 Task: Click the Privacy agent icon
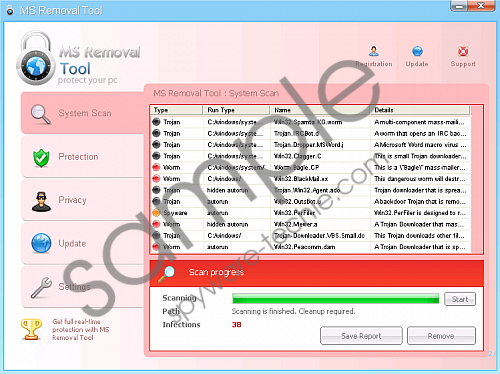click(41, 202)
